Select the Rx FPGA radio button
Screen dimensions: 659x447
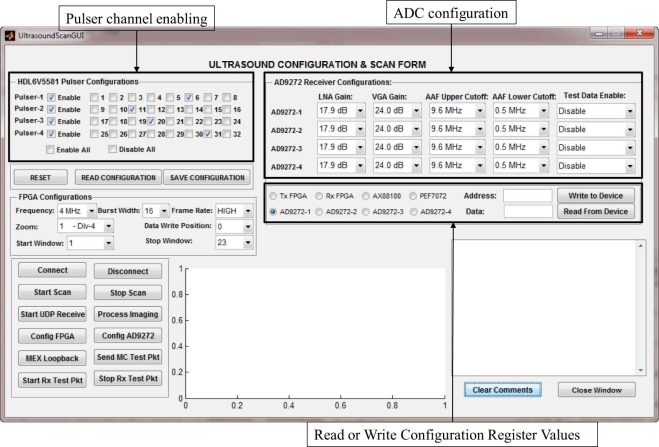(x=319, y=196)
